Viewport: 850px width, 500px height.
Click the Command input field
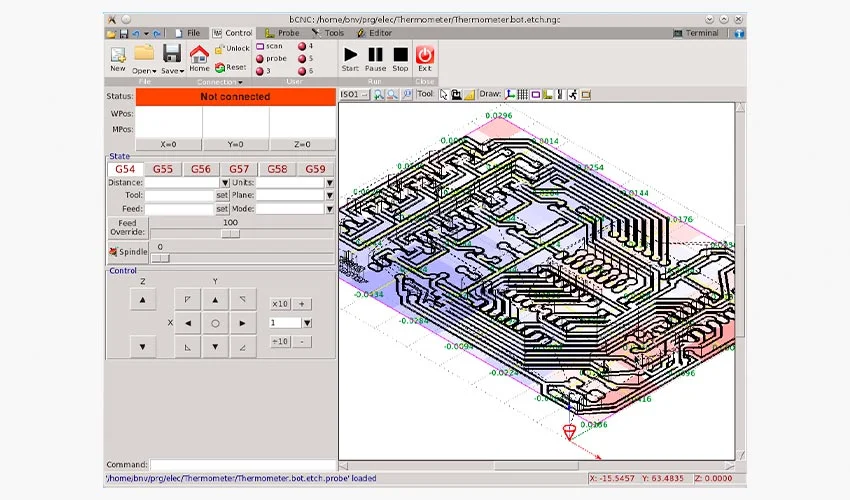point(243,465)
